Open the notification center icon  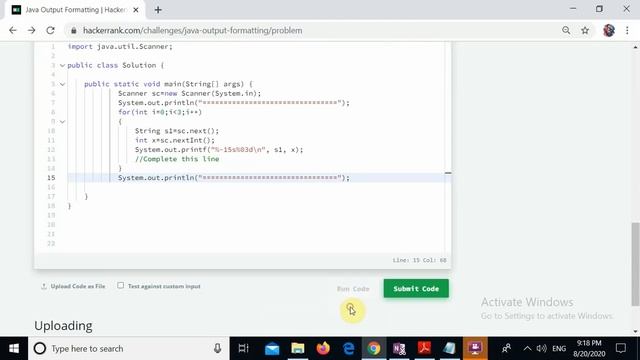621,349
